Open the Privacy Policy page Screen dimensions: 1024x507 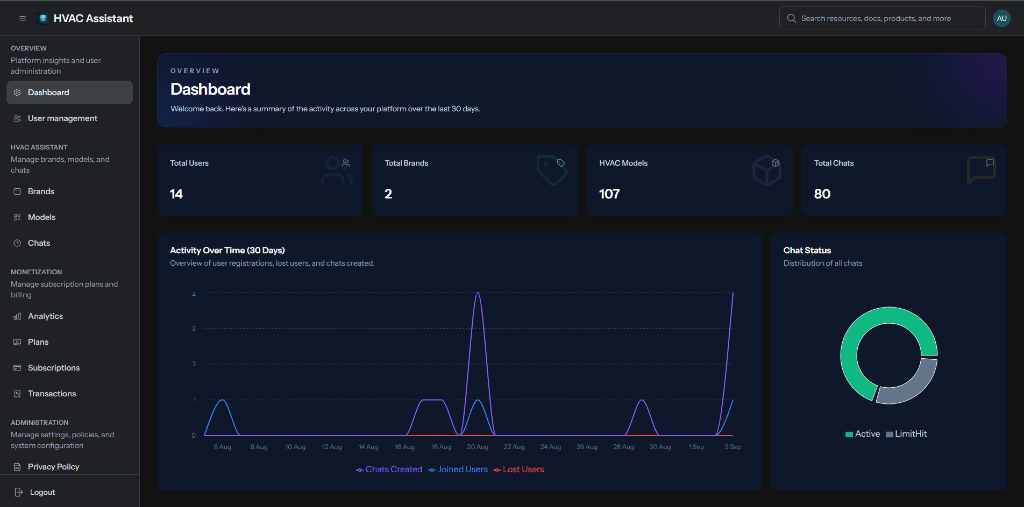pos(69,466)
